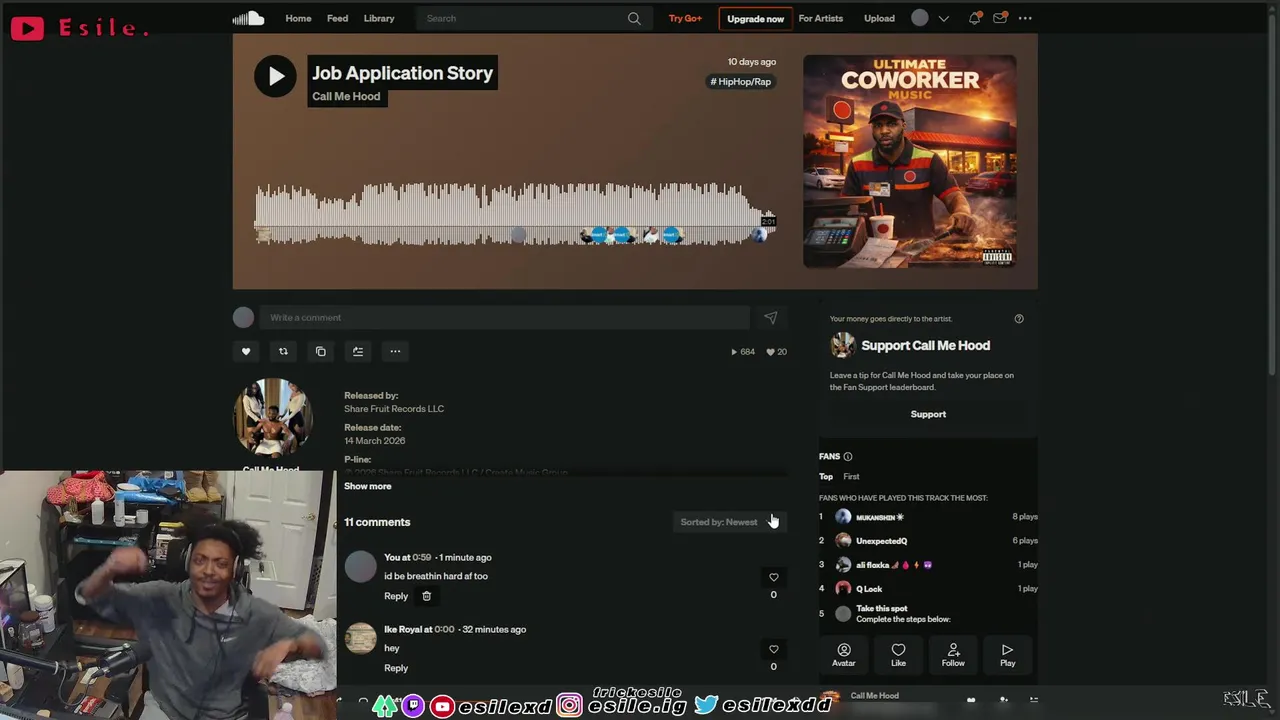This screenshot has height=720, width=1280.
Task: Open the Share Fruit Records LLC text
Action: 394,409
